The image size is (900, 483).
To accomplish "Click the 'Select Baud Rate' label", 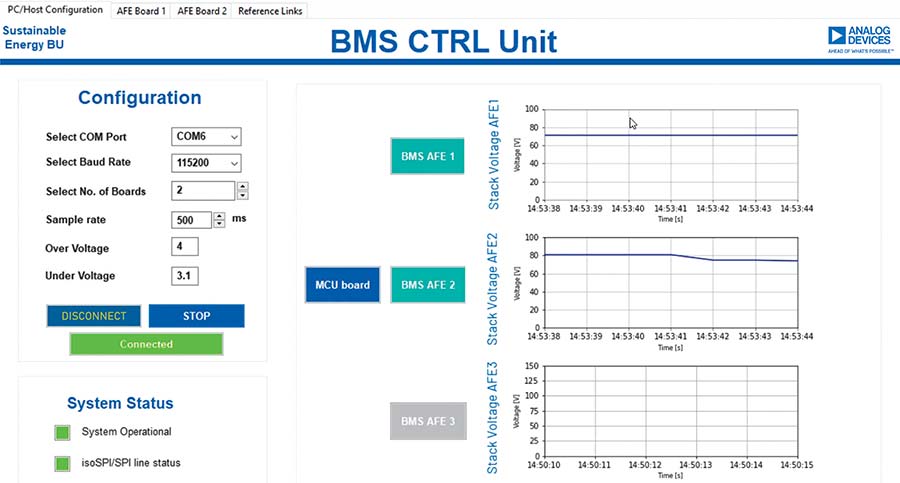I will tap(88, 162).
